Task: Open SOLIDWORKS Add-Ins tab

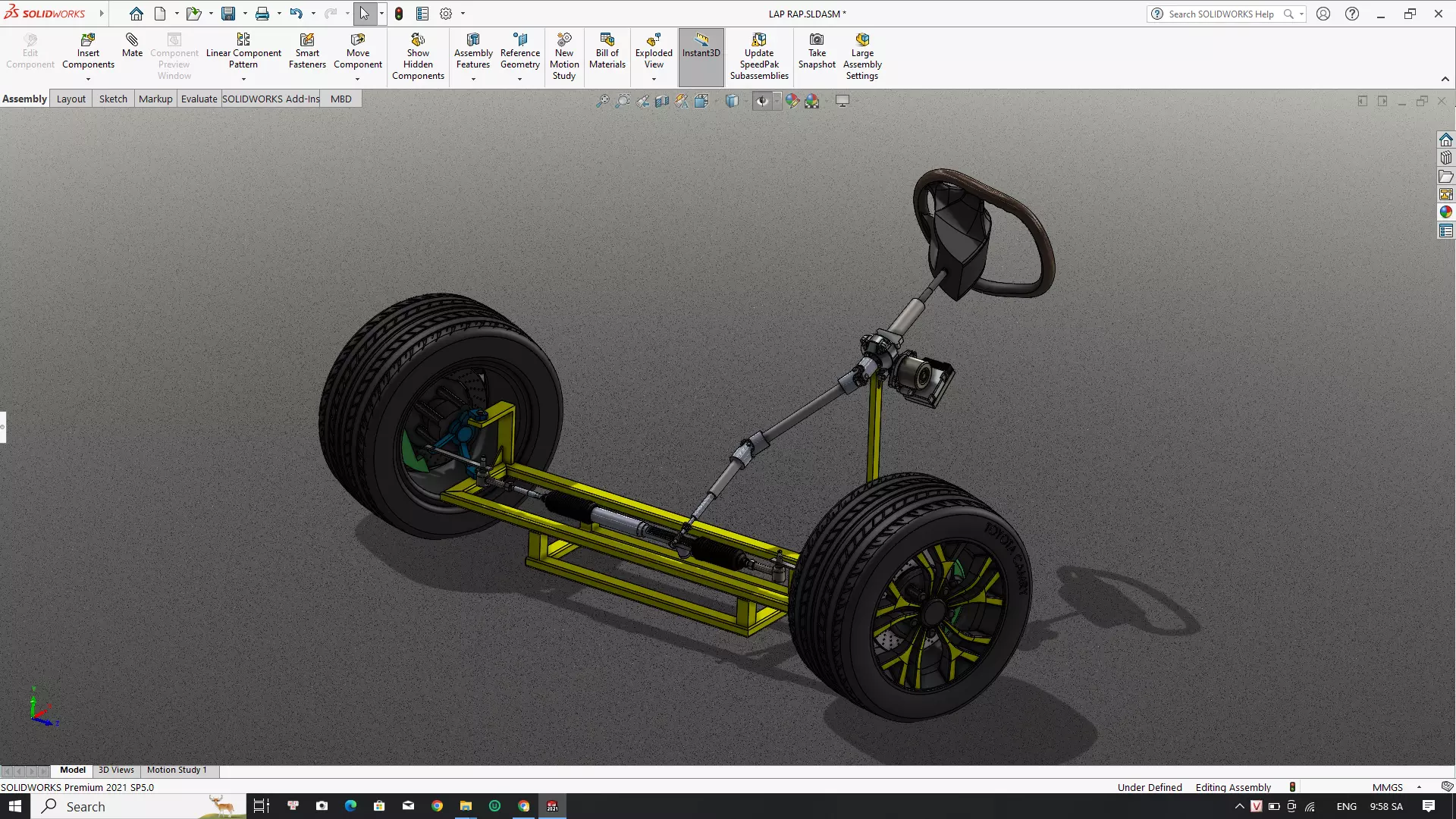Action: coord(271,99)
